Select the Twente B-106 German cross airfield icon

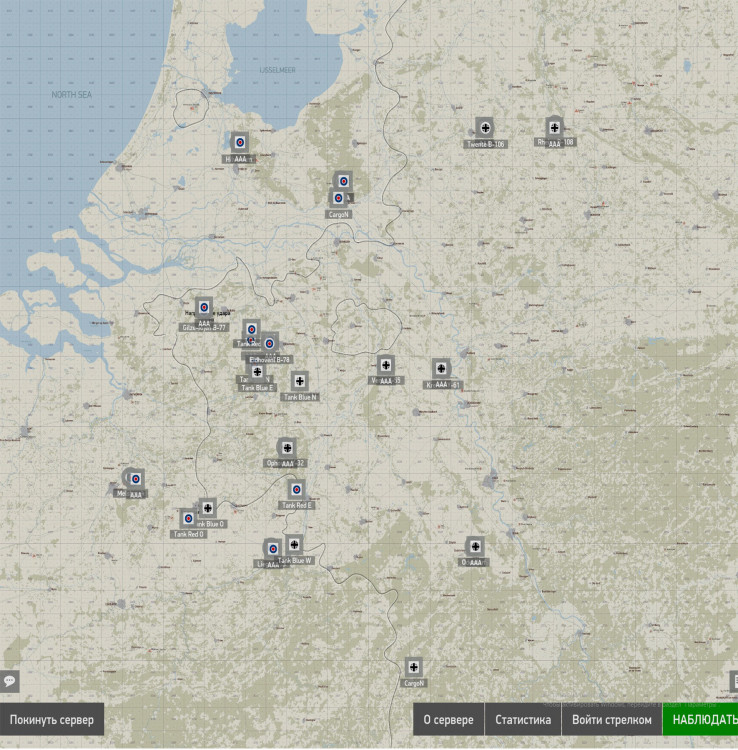(x=485, y=128)
